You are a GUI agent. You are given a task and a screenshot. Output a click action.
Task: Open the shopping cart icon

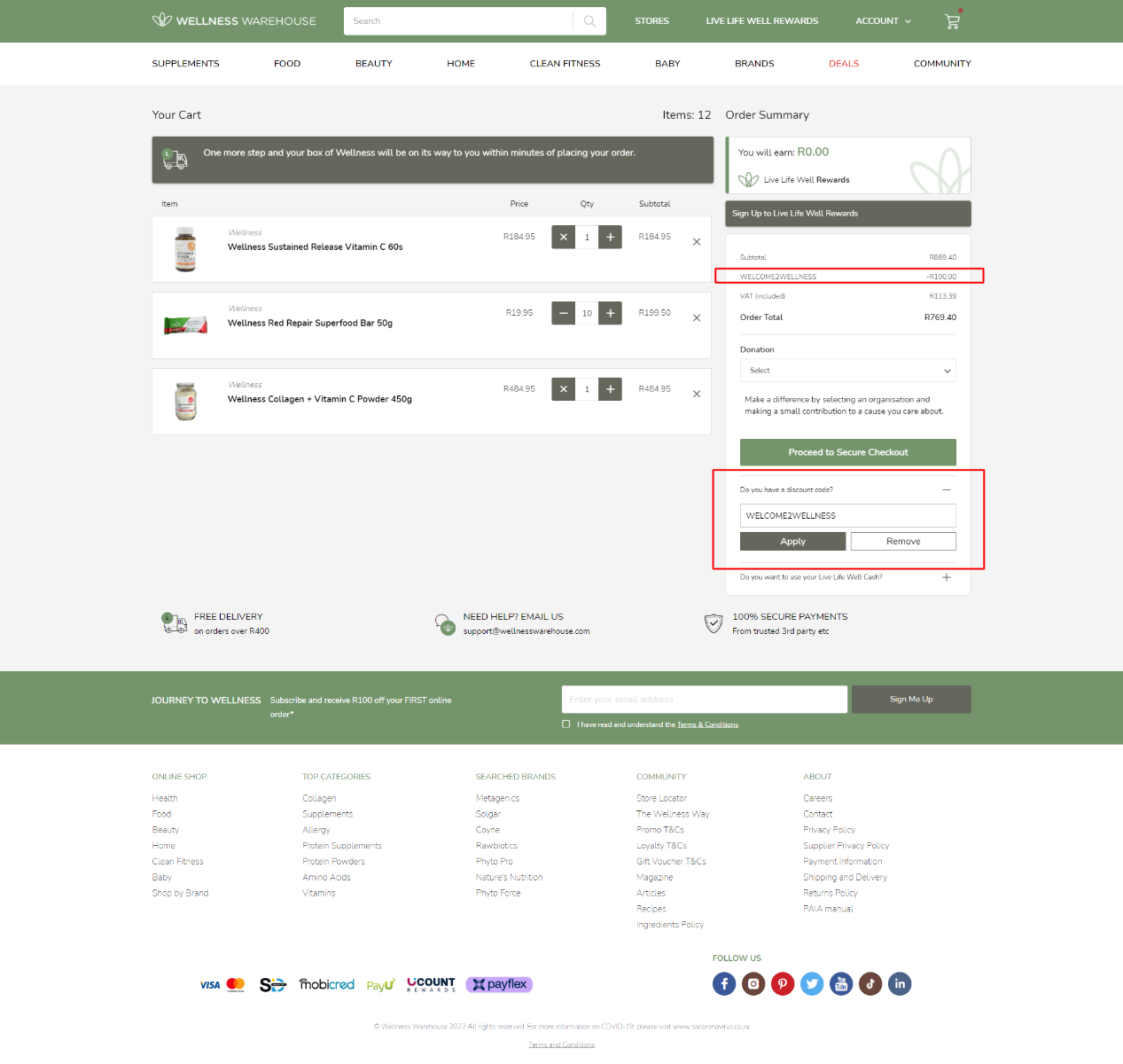(953, 21)
